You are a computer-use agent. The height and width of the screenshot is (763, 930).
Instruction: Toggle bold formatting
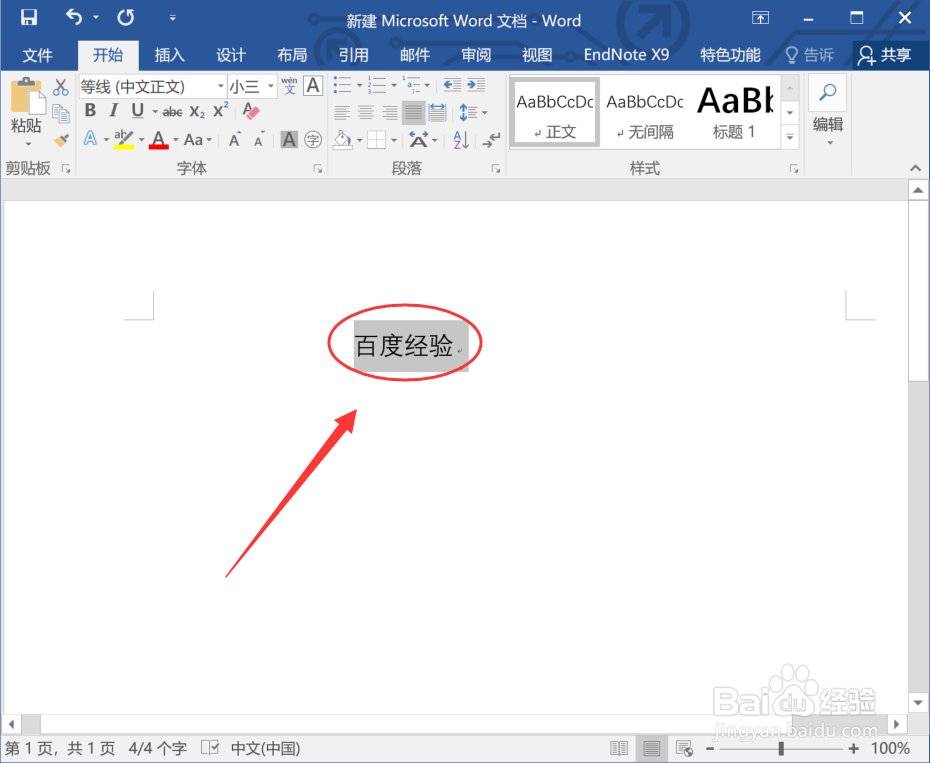[x=90, y=111]
